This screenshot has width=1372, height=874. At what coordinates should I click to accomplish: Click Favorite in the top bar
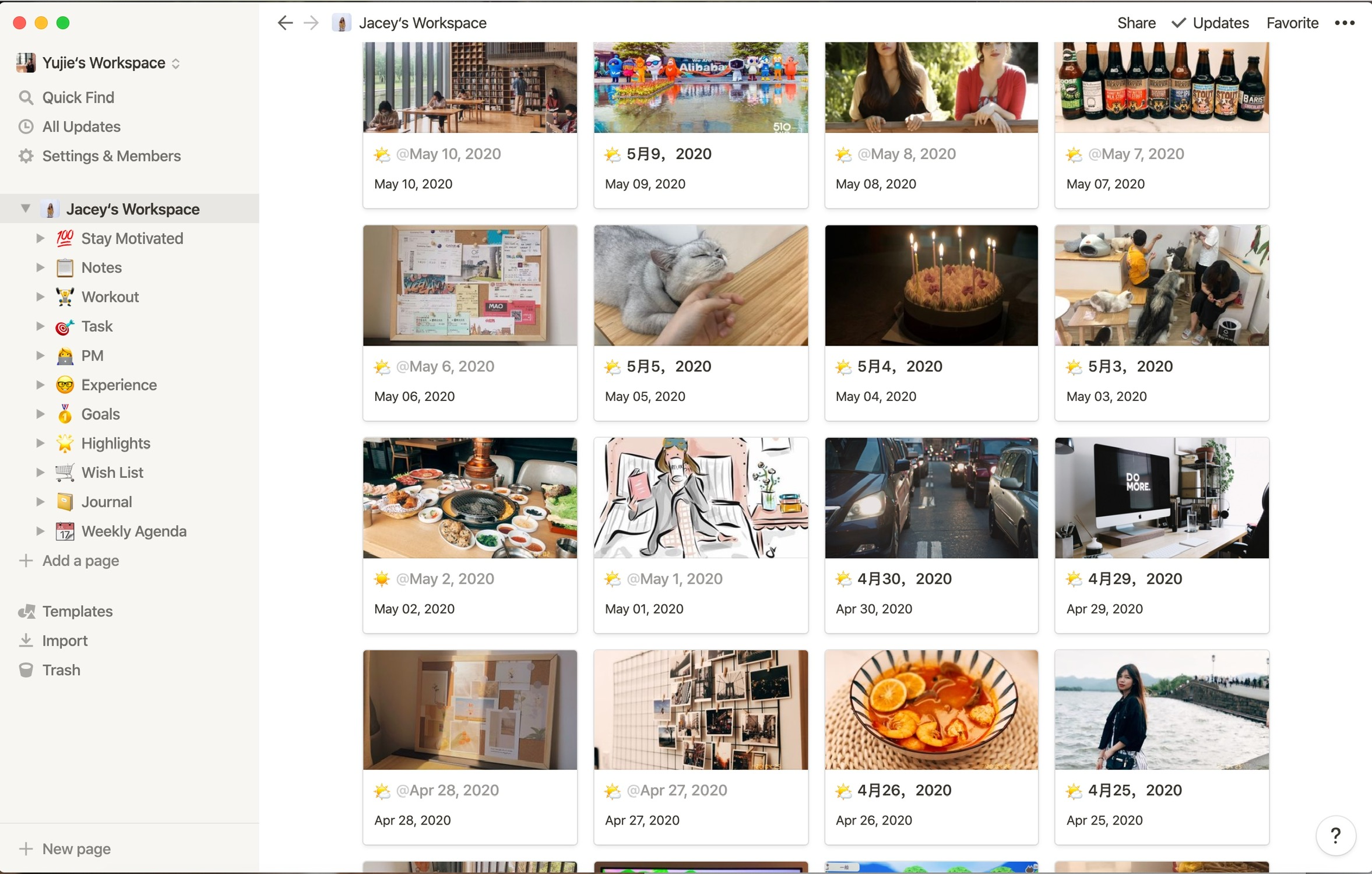1292,23
